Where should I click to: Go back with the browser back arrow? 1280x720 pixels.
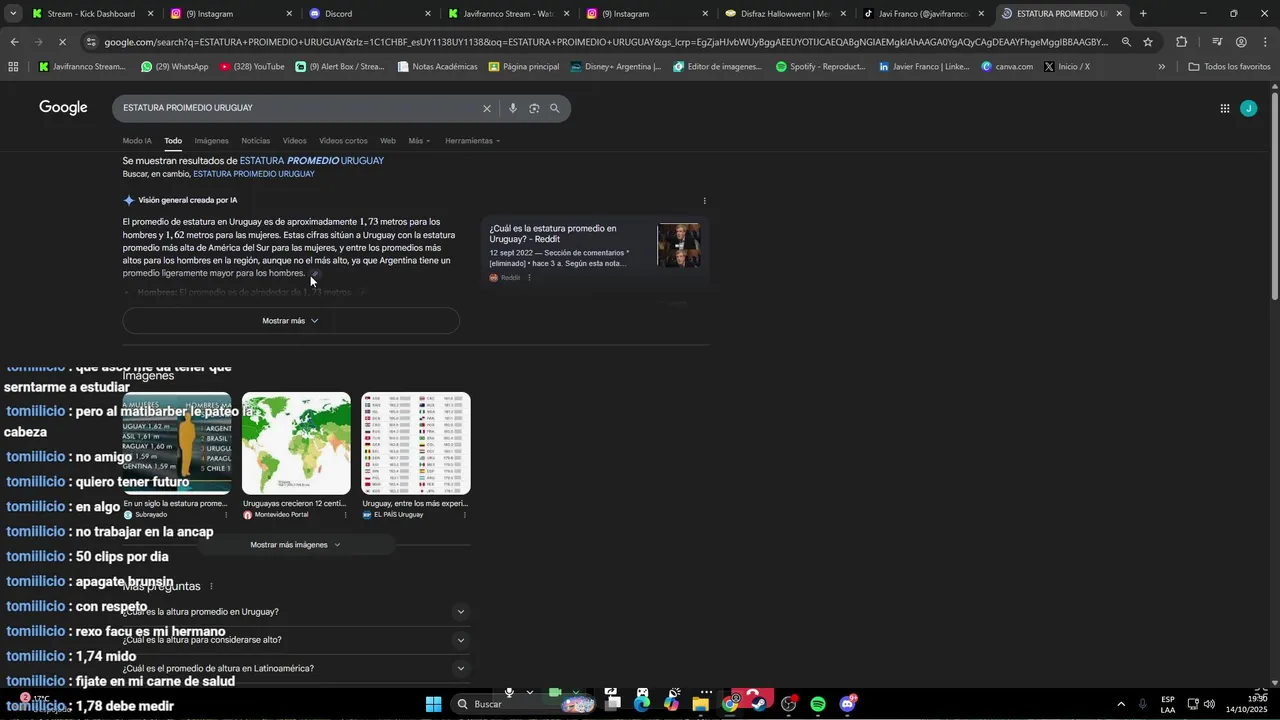tap(14, 42)
